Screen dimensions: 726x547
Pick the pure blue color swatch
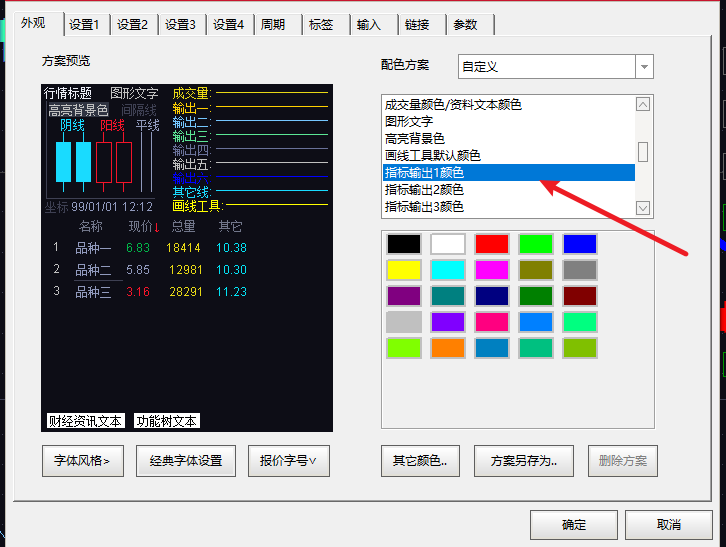pos(580,244)
